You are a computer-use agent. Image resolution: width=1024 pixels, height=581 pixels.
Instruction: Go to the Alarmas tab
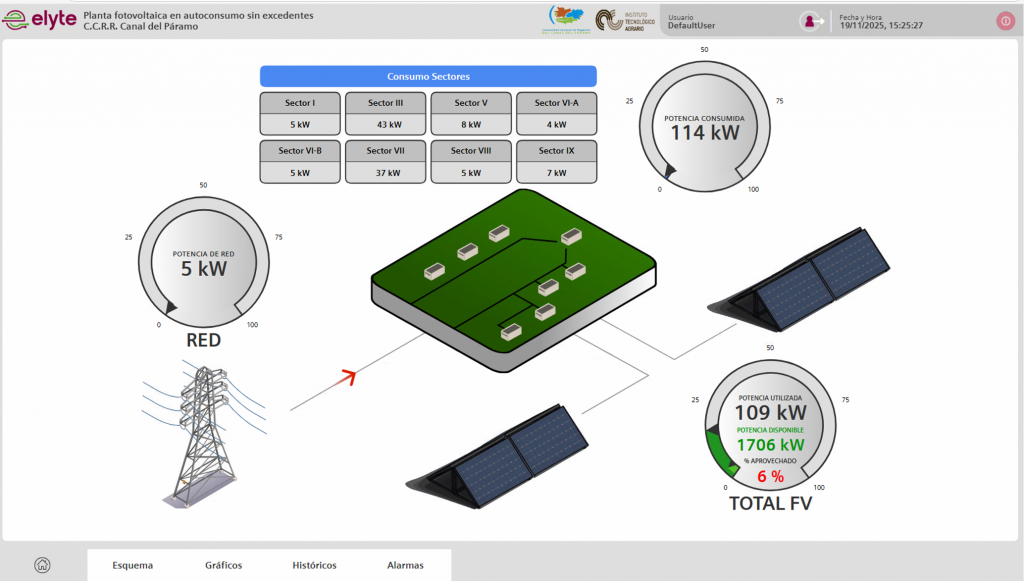(x=405, y=565)
